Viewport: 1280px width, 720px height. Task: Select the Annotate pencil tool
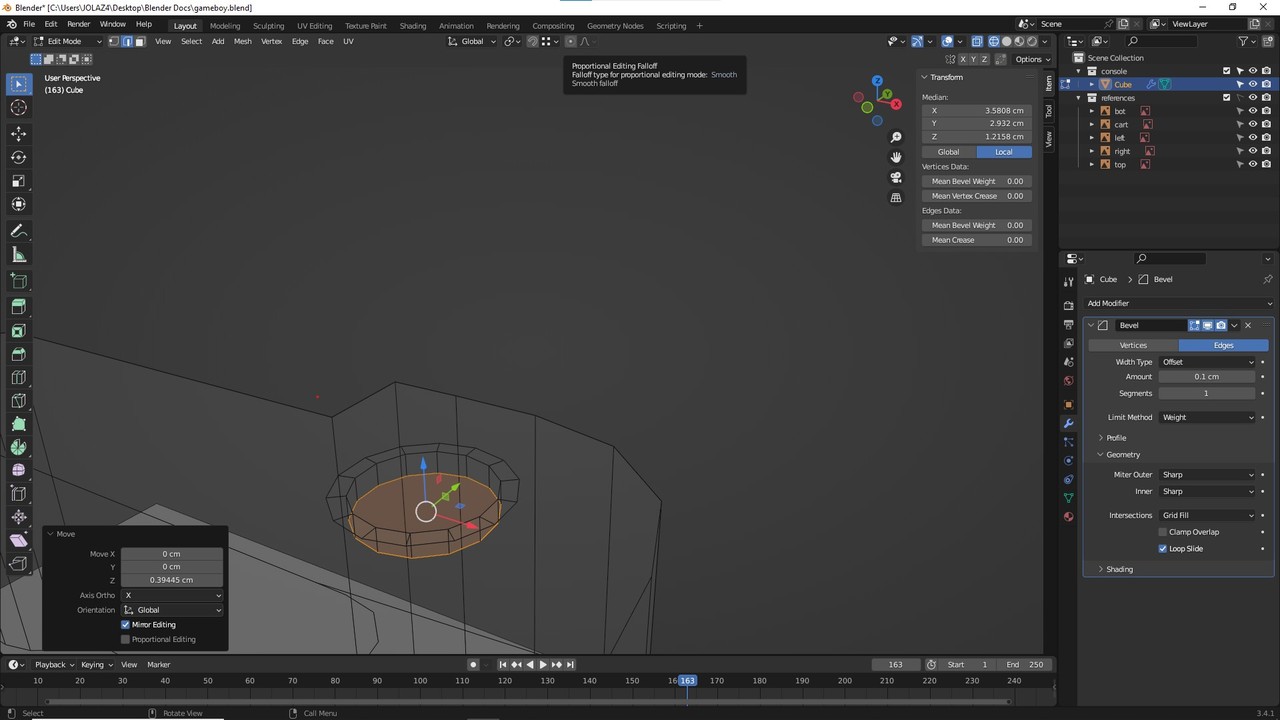pos(18,231)
